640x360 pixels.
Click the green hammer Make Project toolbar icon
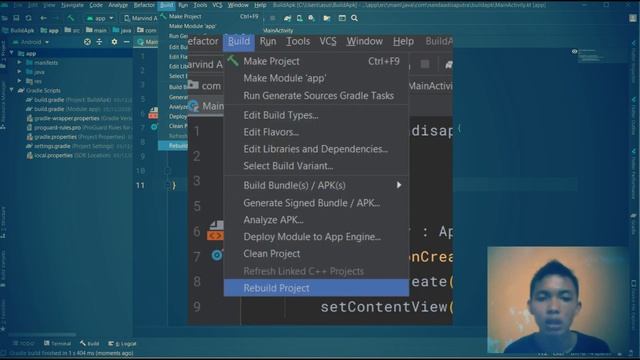pos(71,18)
